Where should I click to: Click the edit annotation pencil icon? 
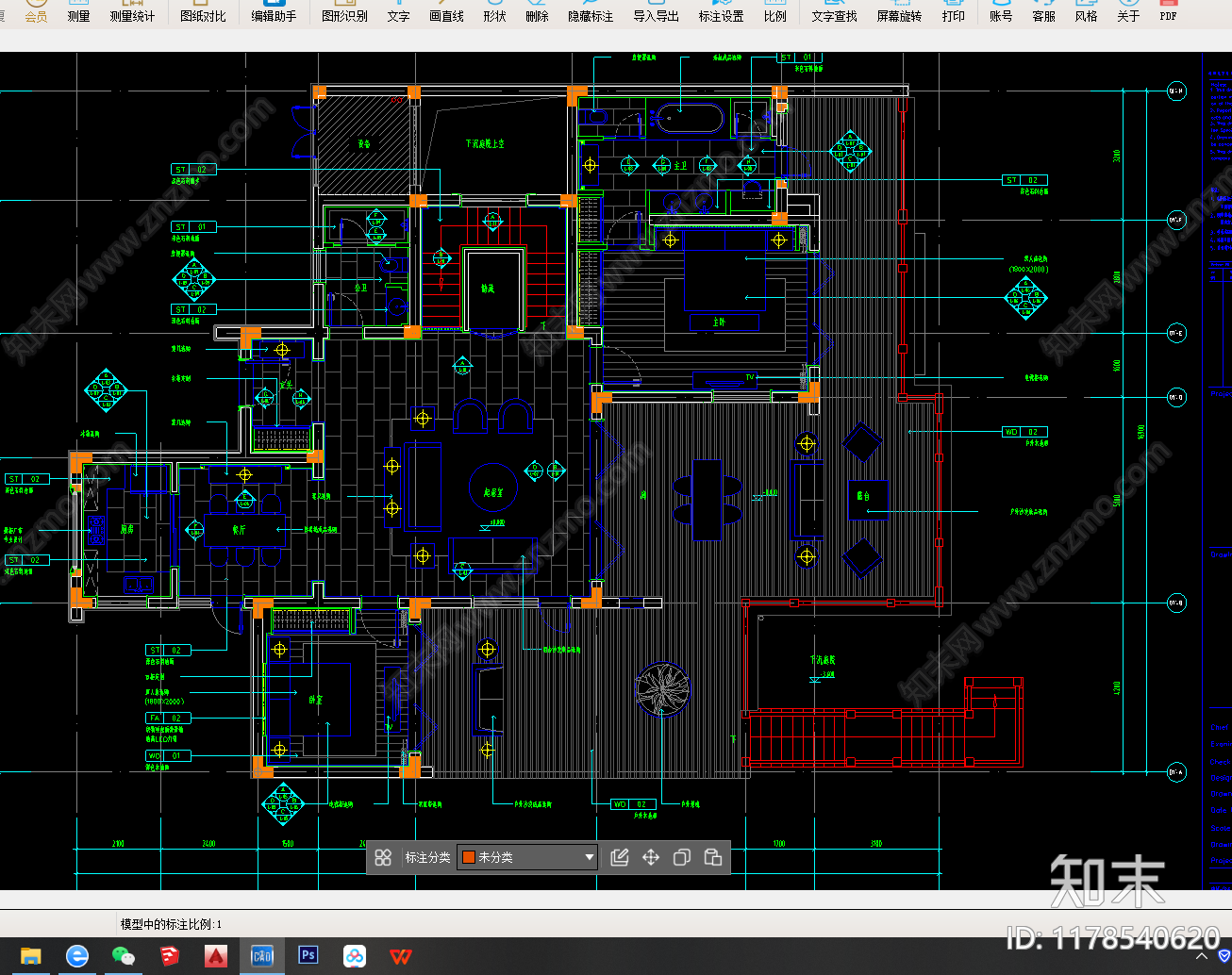click(620, 857)
